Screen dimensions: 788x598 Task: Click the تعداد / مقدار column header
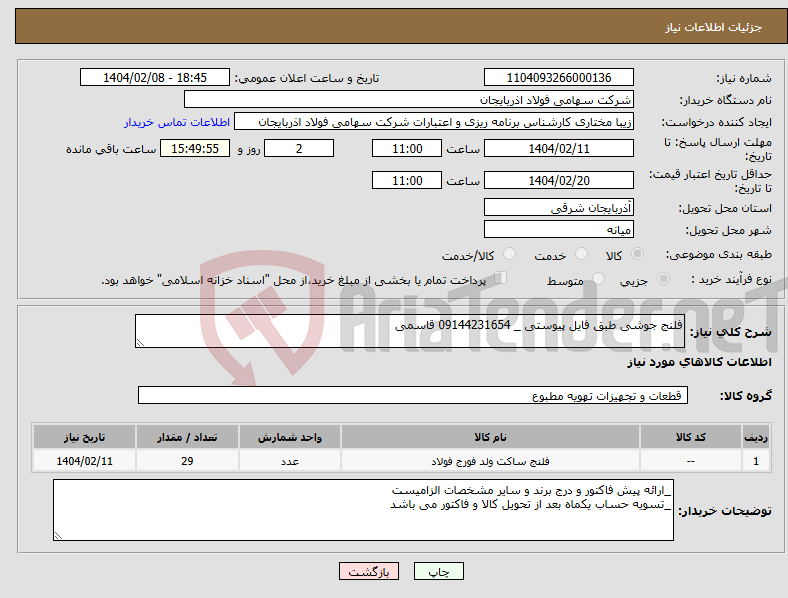187,437
